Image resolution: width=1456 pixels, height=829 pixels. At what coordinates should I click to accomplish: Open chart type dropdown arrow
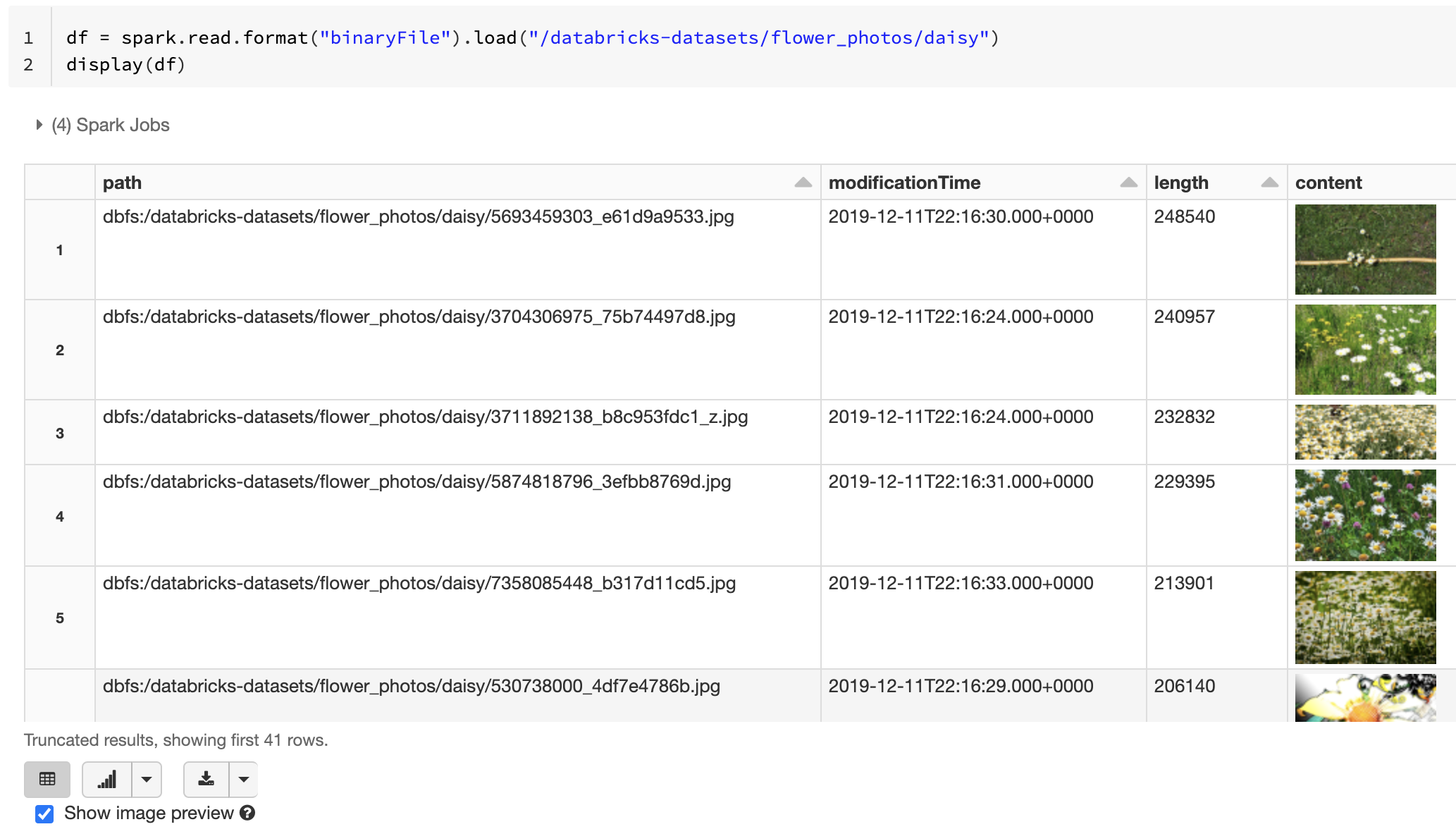click(147, 779)
